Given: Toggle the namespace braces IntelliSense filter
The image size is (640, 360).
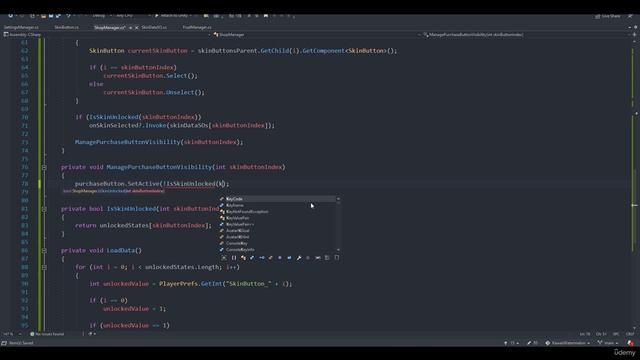Looking at the screenshot, I should click(x=234, y=258).
